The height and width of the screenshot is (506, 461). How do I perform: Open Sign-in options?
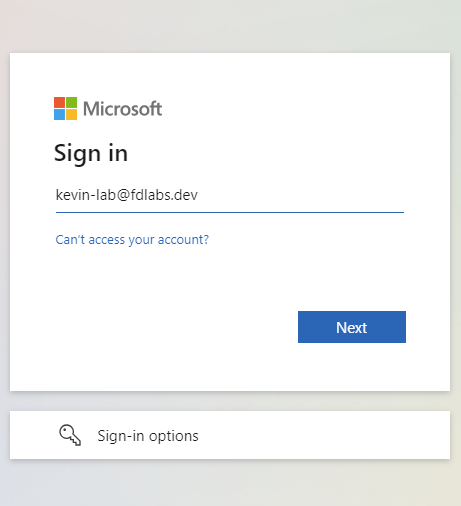click(x=230, y=435)
